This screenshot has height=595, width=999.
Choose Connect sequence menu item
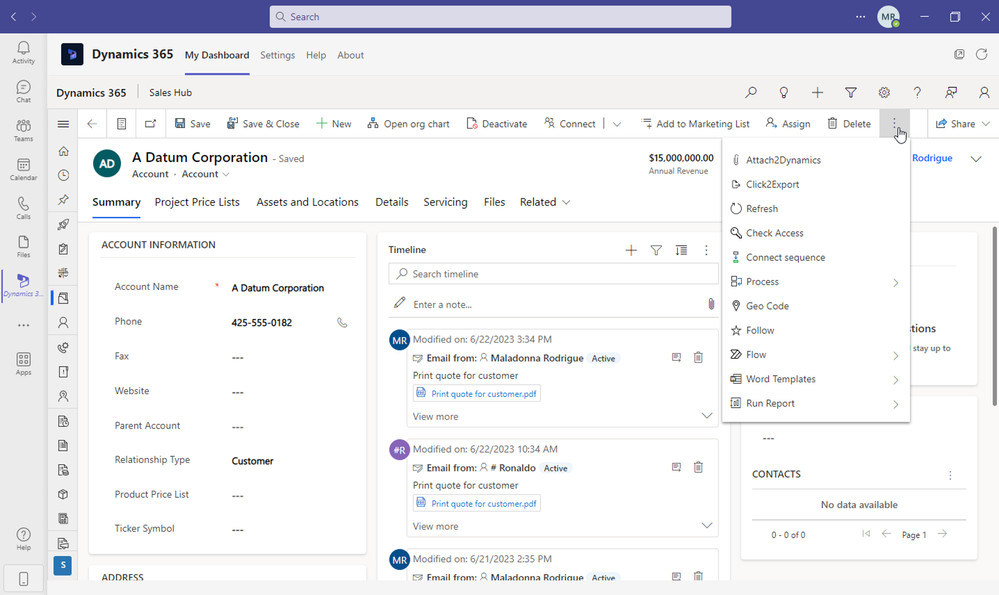[x=816, y=257]
